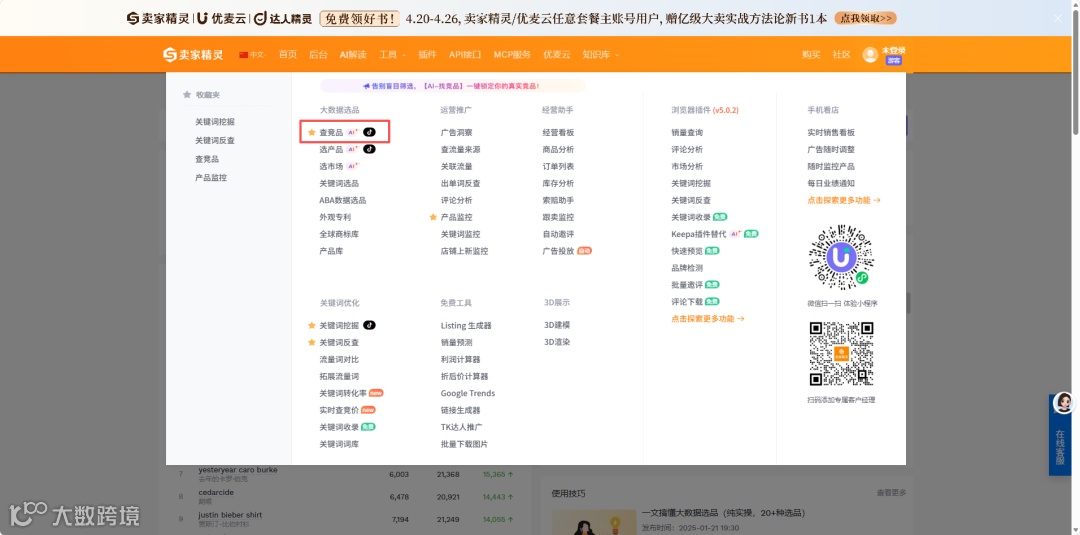This screenshot has width=1080, height=535.
Task: Open the 在线客服 chat widget
Action: (x=1061, y=434)
